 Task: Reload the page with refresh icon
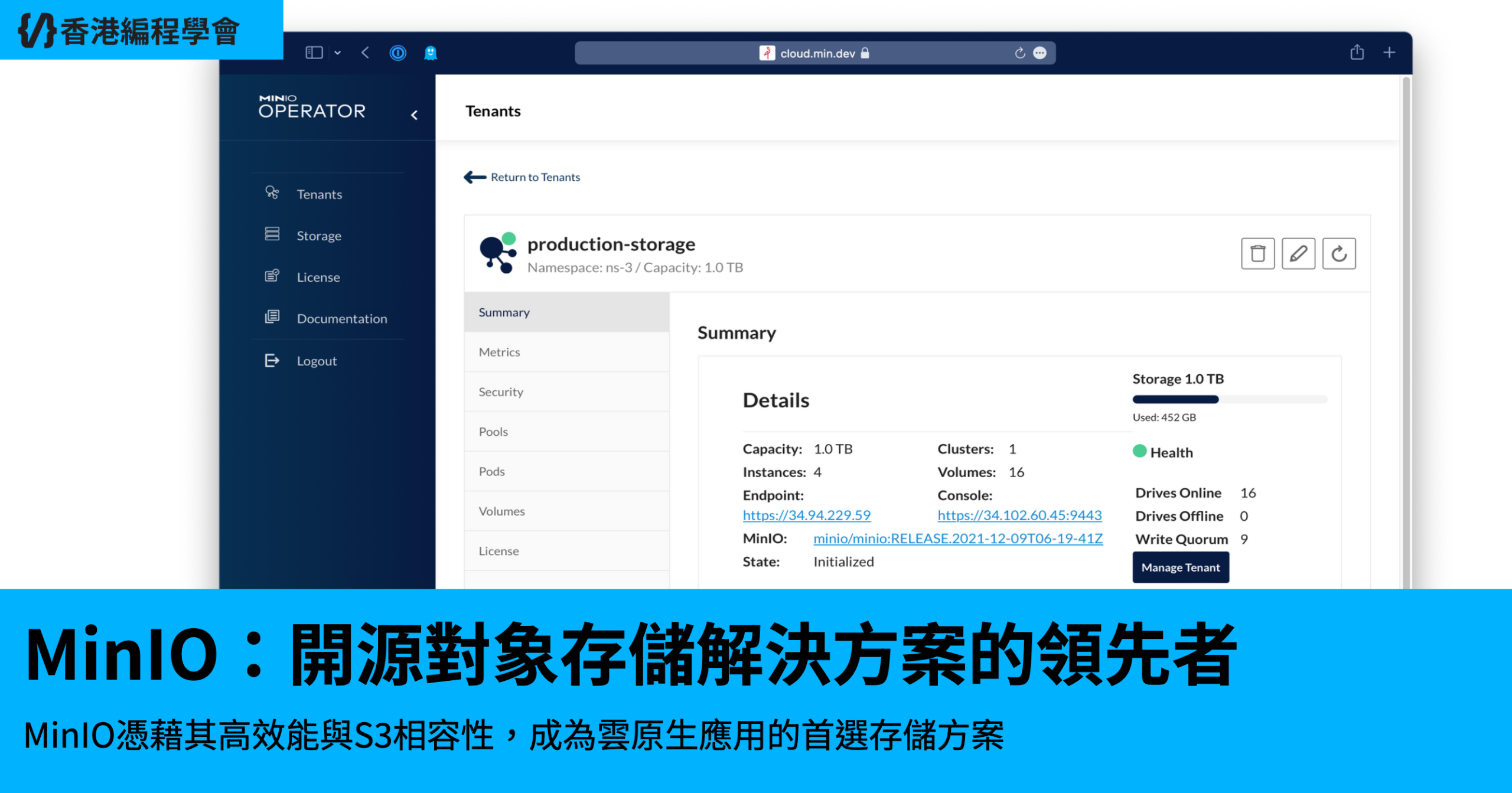point(1020,53)
